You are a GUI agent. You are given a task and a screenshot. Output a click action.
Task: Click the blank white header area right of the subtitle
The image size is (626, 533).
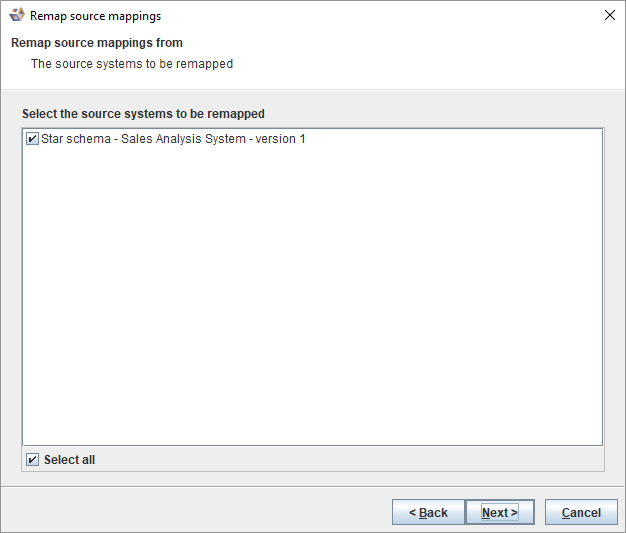[430, 64]
